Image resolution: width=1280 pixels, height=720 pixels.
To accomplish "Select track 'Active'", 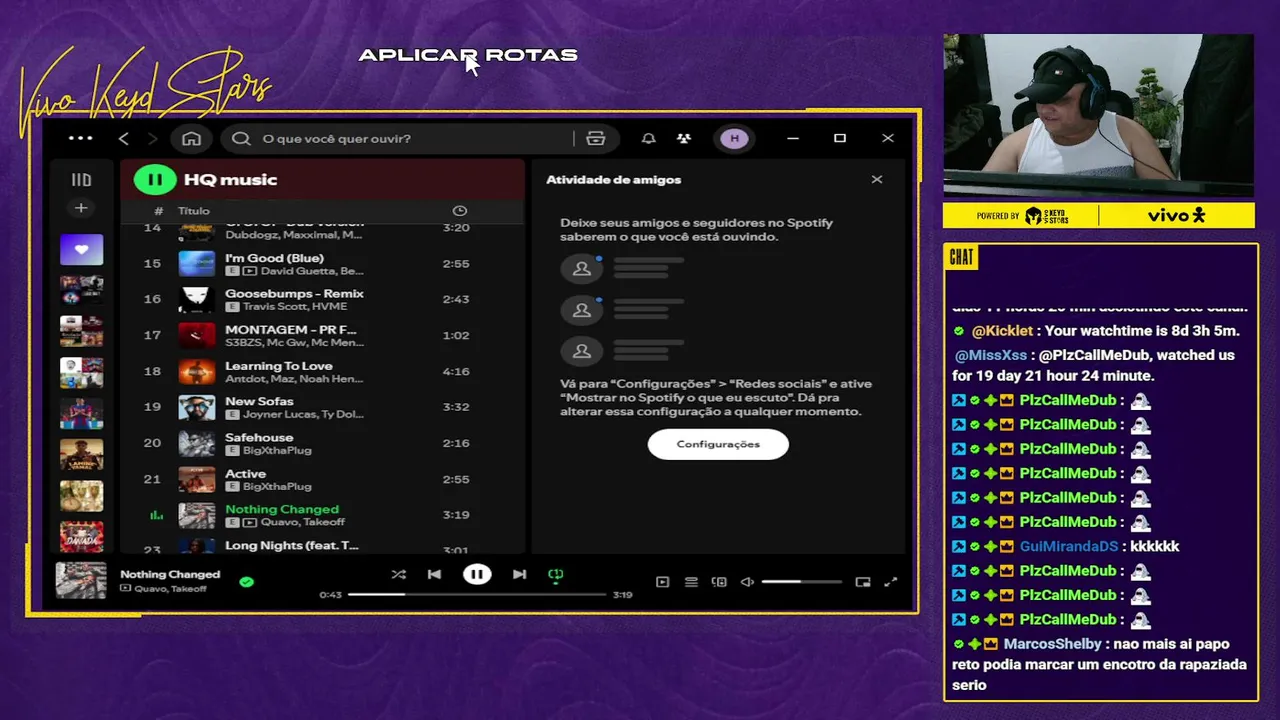I will (322, 479).
